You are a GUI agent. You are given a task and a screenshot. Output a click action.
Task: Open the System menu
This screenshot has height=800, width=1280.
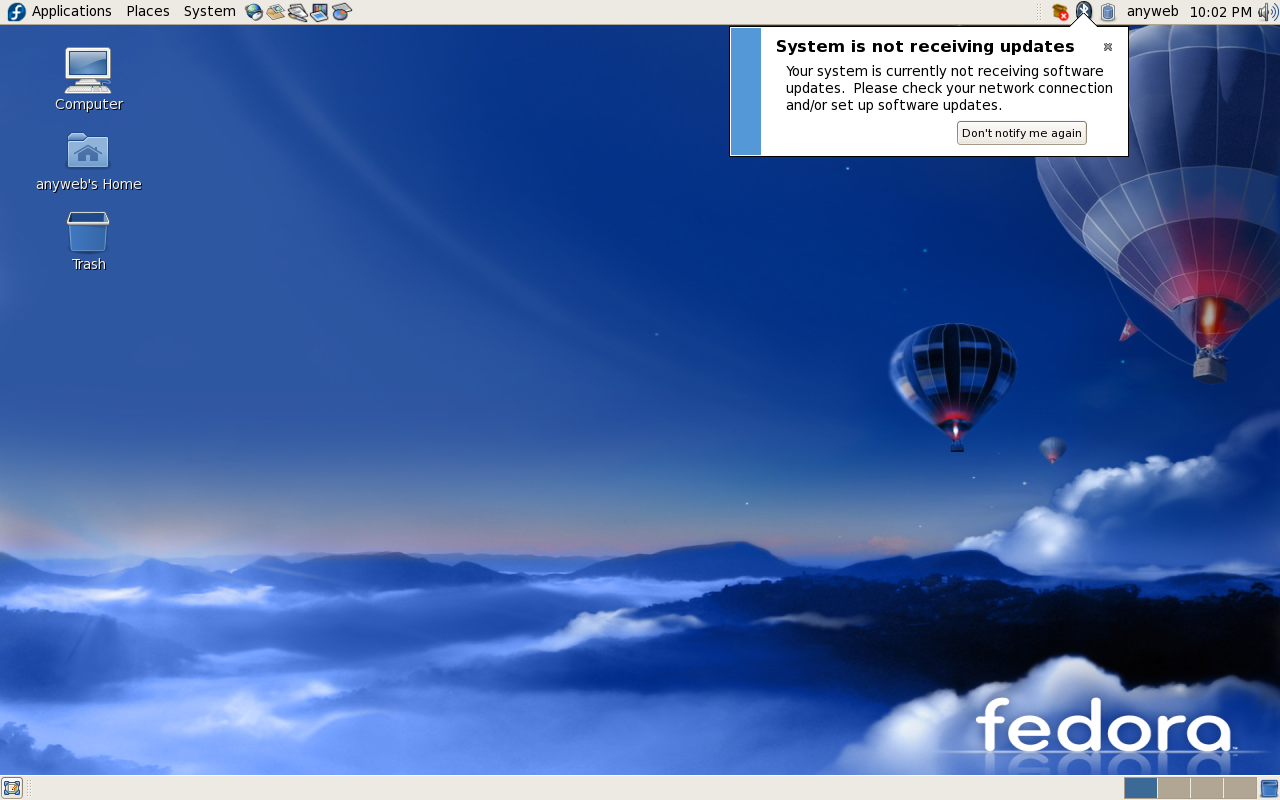[x=209, y=12]
